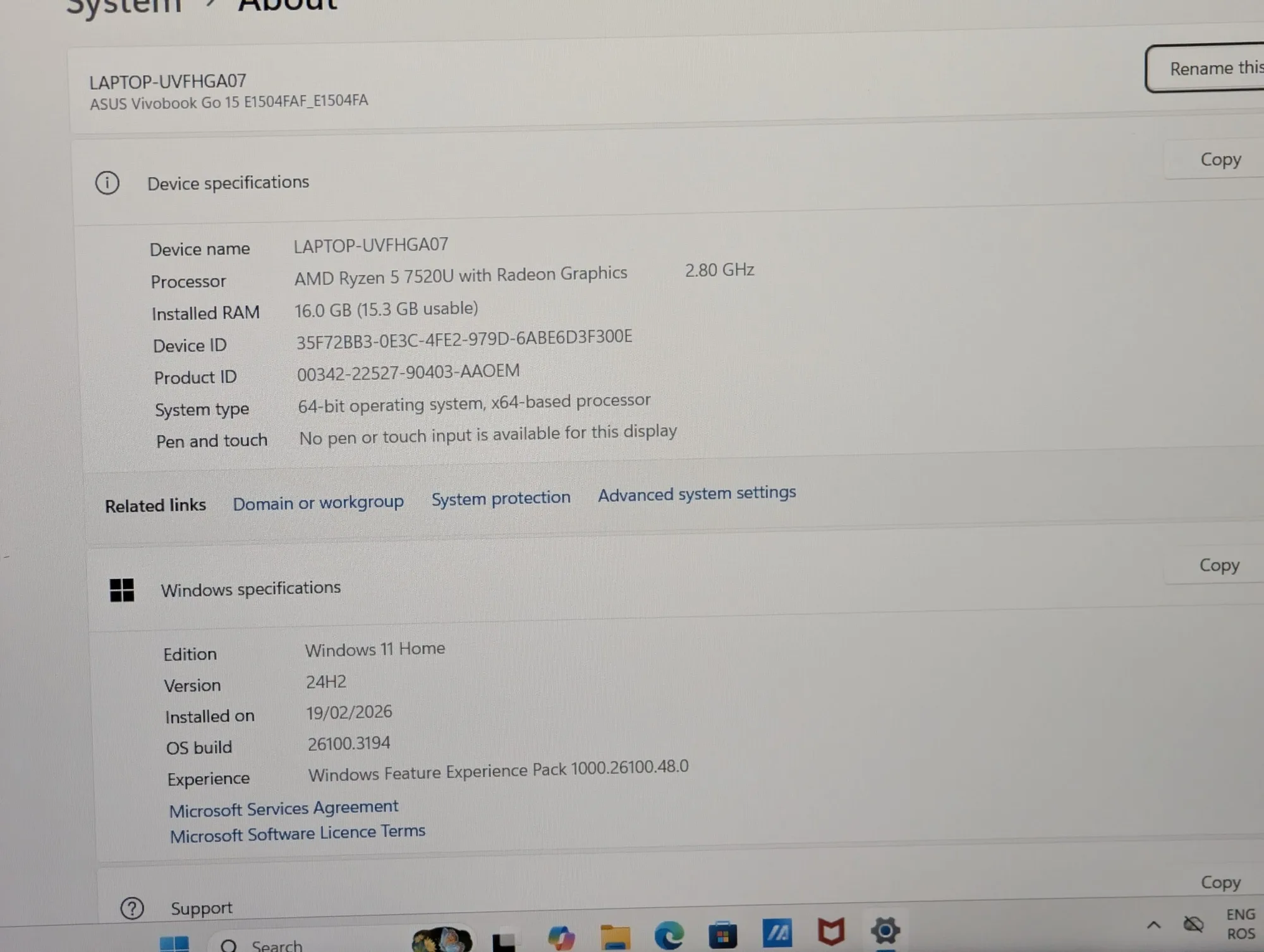1264x952 pixels.
Task: Click Edition value Windows 11 Home
Action: (375, 649)
